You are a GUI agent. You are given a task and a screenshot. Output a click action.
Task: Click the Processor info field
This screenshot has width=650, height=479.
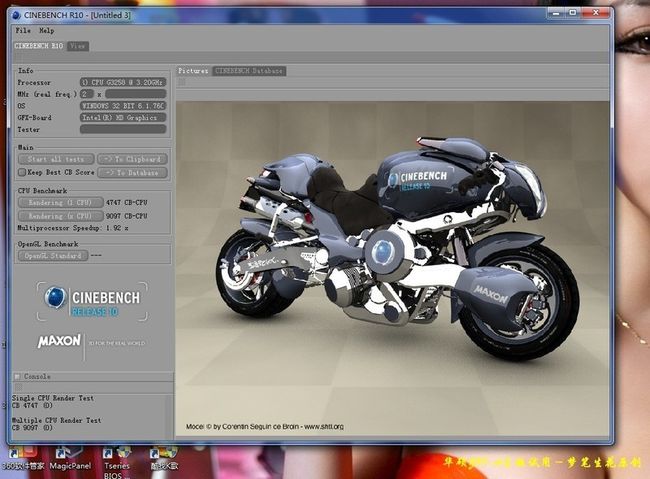123,83
